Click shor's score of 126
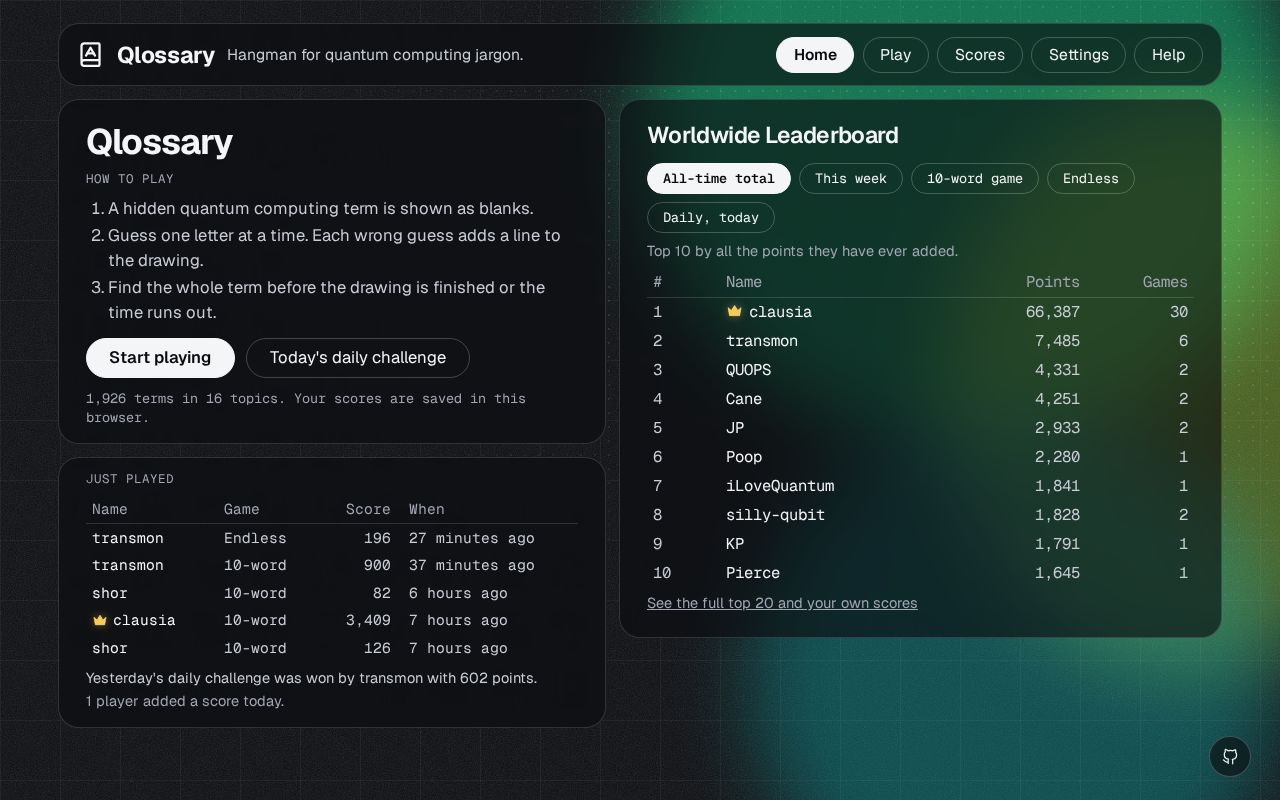 377,648
